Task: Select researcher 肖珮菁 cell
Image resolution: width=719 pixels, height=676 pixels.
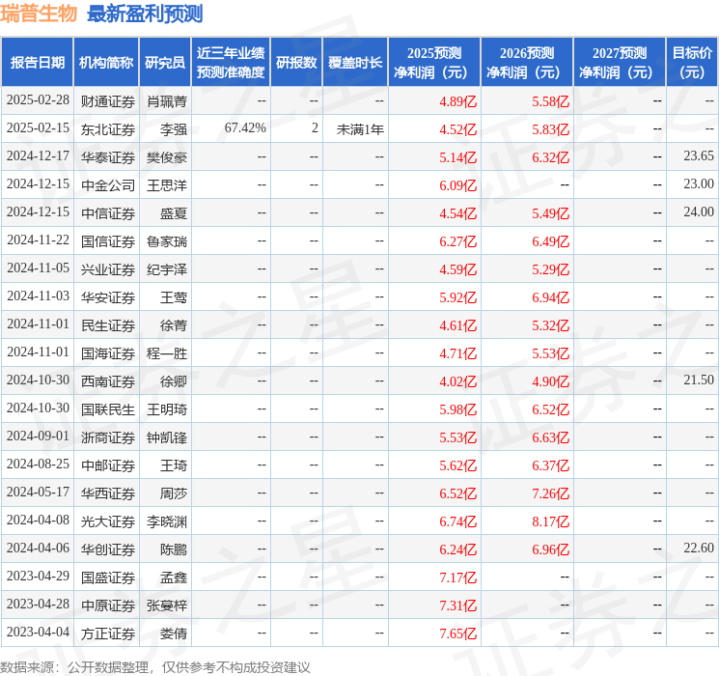Action: [167, 101]
